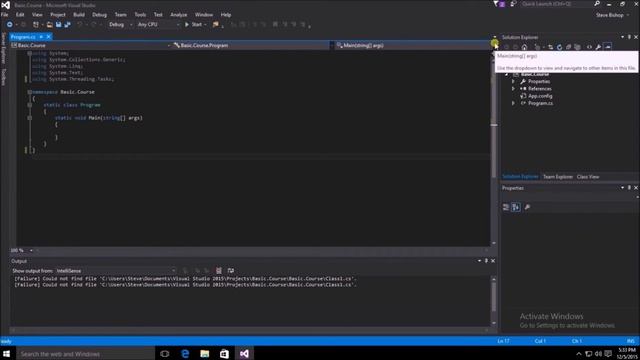Click the Open File folder icon
Image resolution: width=640 pixels, height=360 pixels.
[49, 24]
